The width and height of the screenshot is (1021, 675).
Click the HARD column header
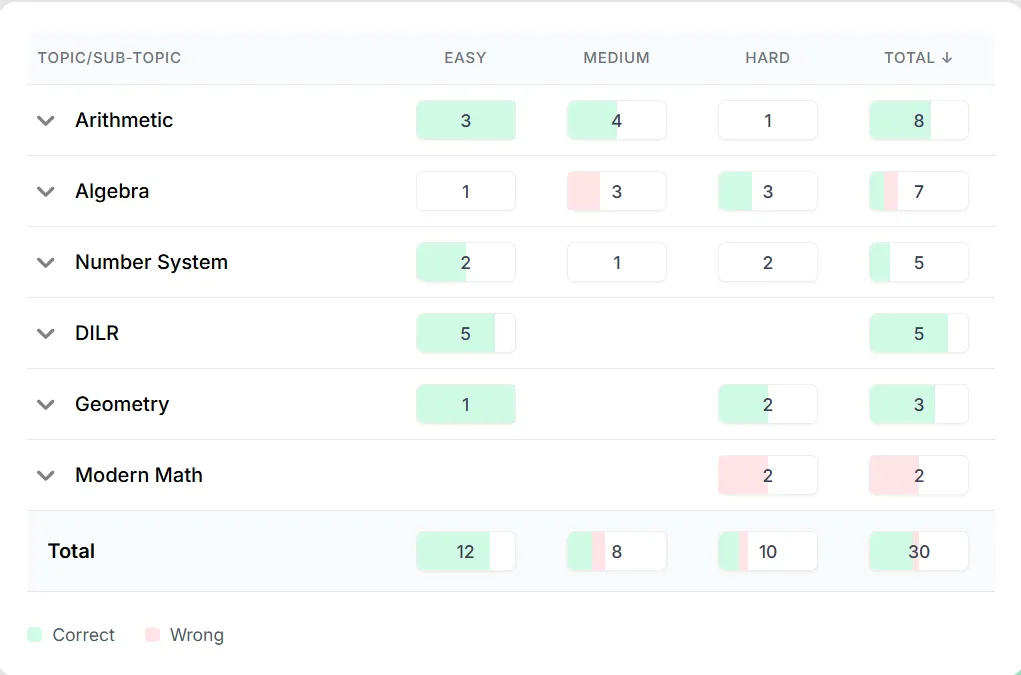pyautogui.click(x=767, y=58)
